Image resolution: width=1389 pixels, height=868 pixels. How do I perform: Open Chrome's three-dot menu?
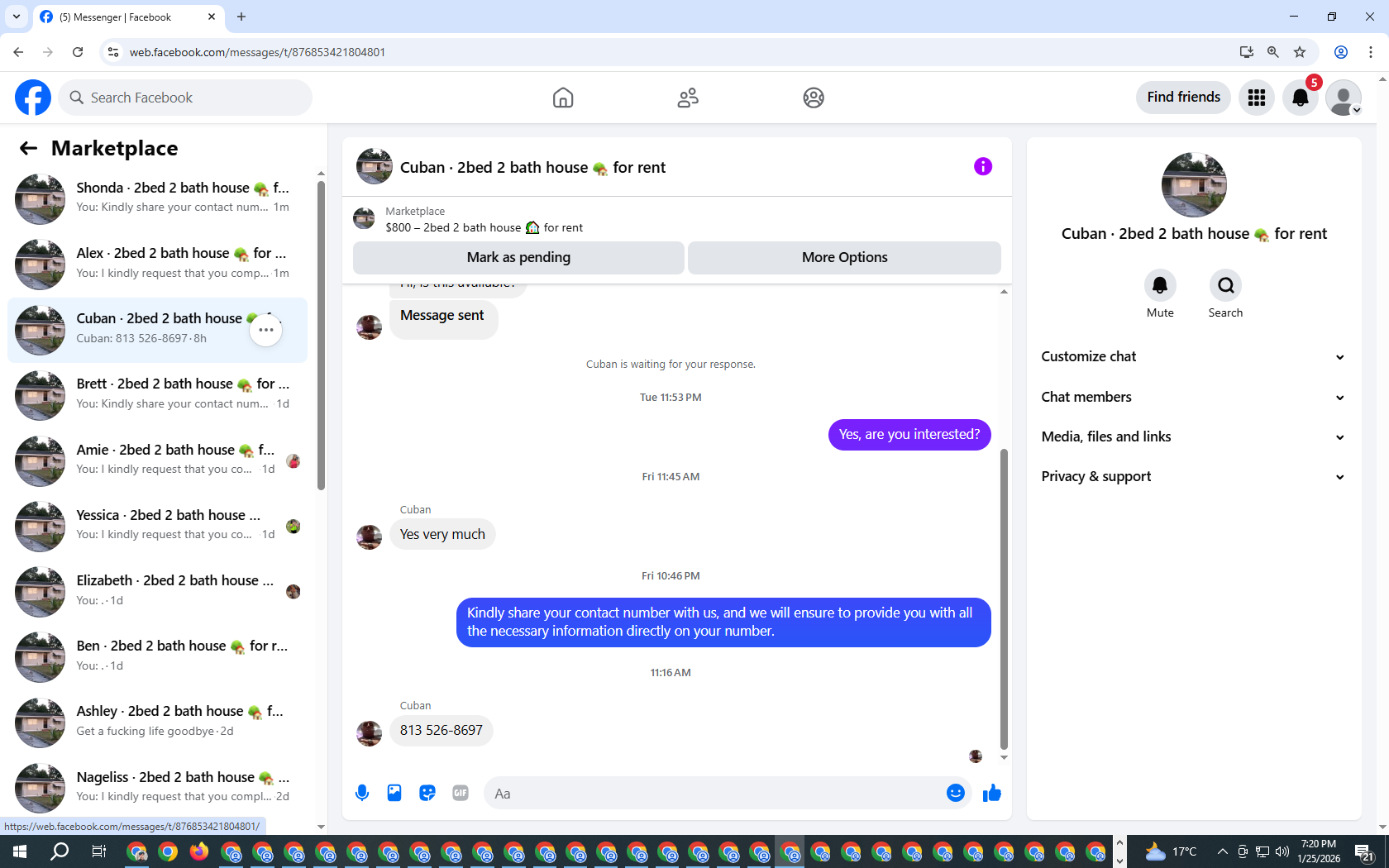click(1371, 52)
